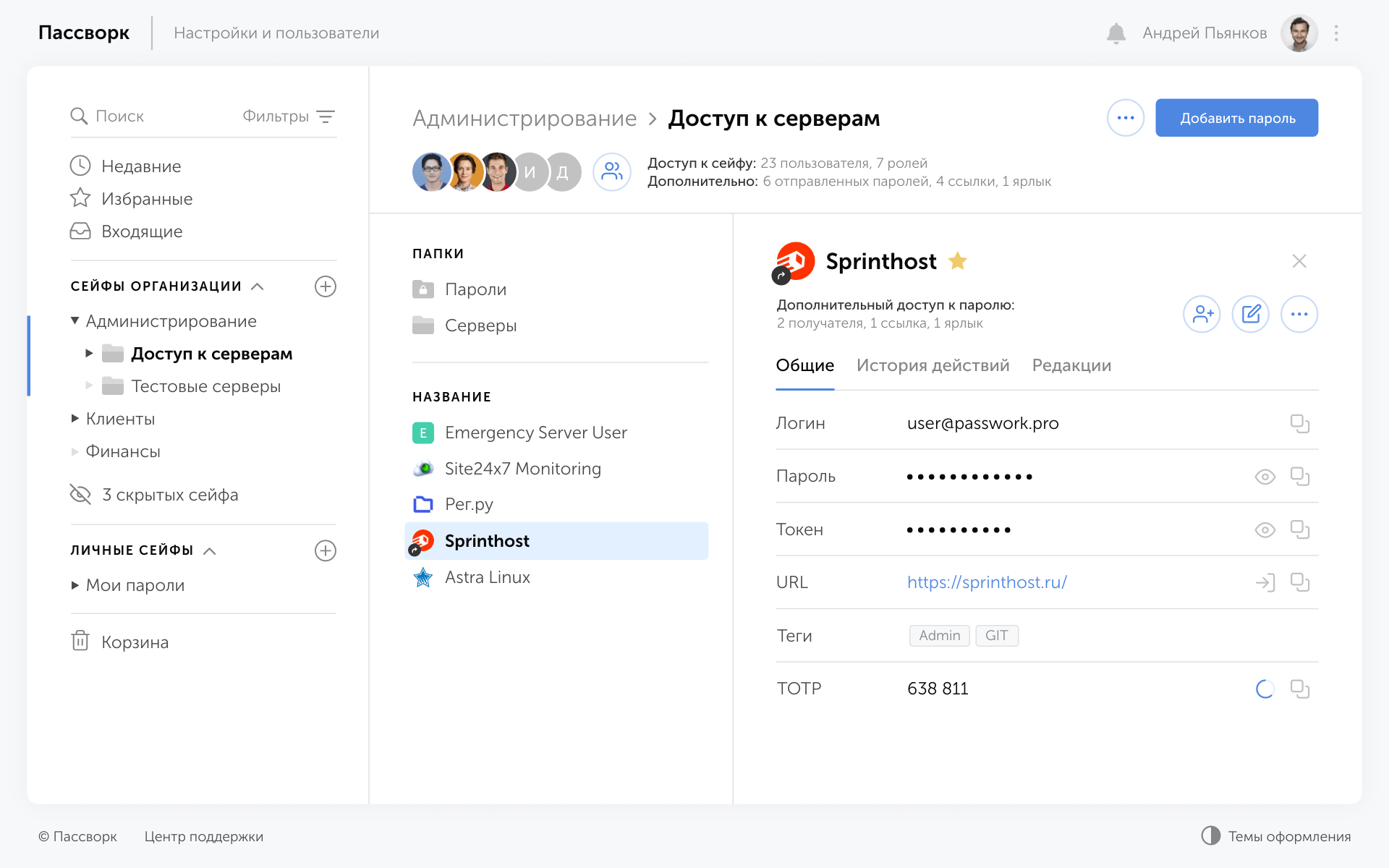The width and height of the screenshot is (1389, 868).
Task: Open the Пароли folder
Action: [459, 289]
